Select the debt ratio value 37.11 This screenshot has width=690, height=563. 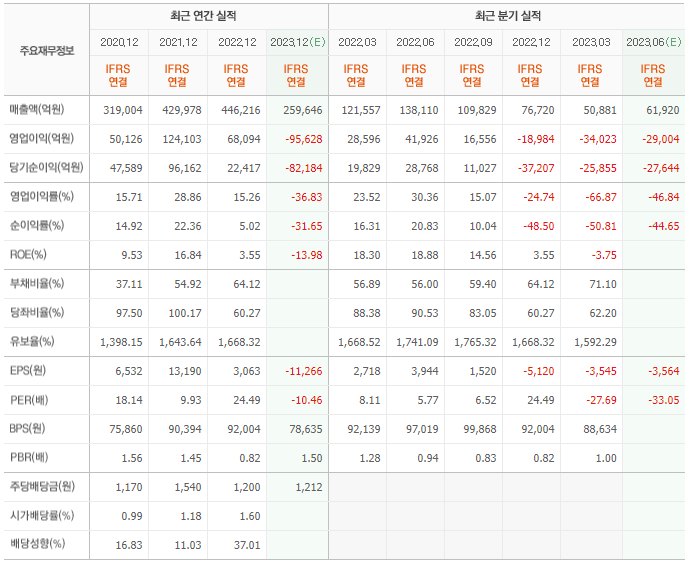(129, 284)
